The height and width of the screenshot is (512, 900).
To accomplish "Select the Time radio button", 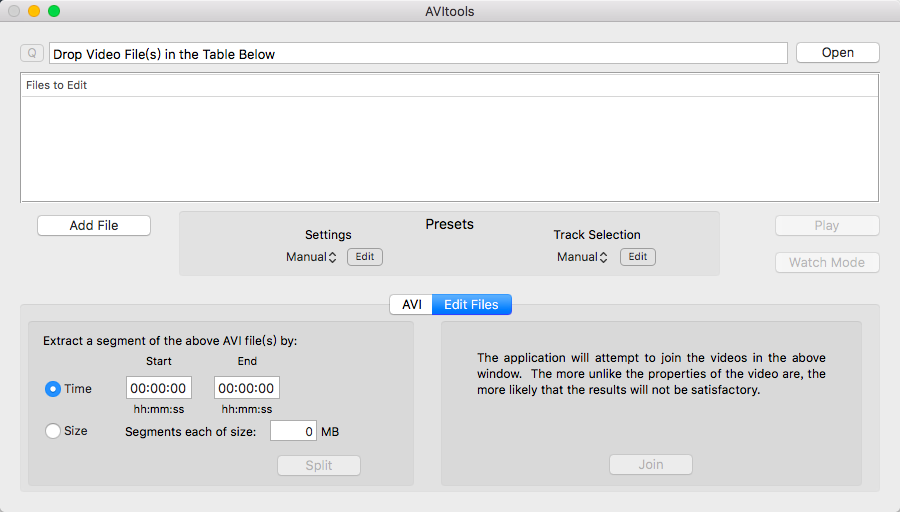I will click(x=53, y=389).
